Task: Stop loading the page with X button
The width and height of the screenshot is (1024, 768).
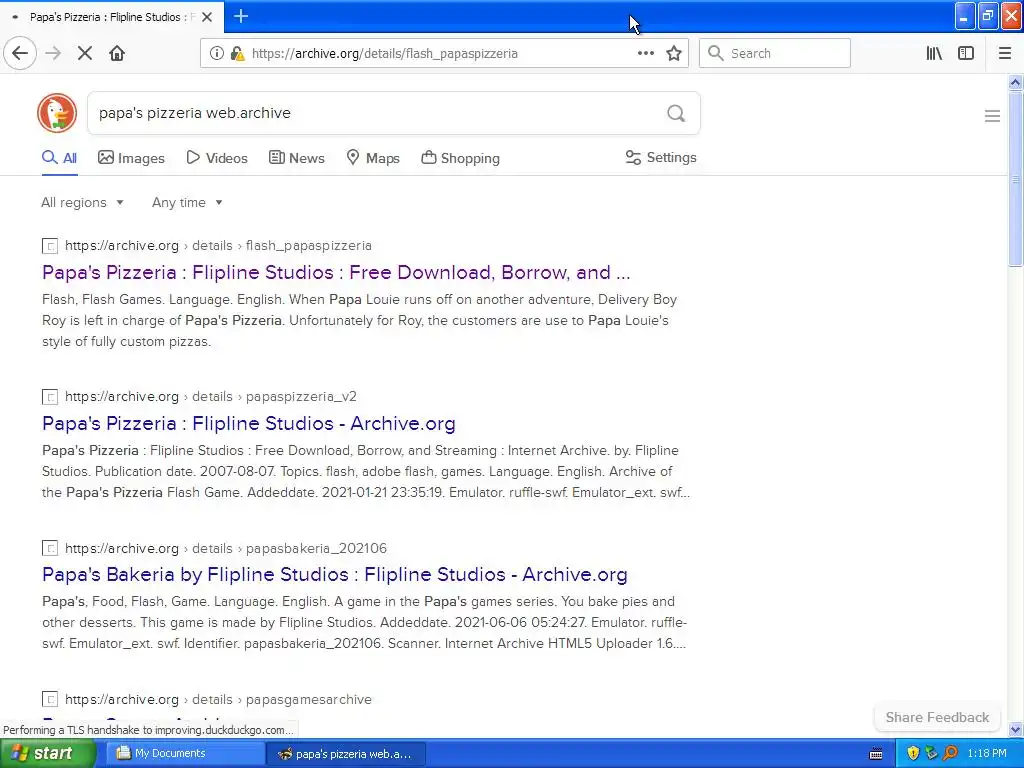Action: (85, 53)
